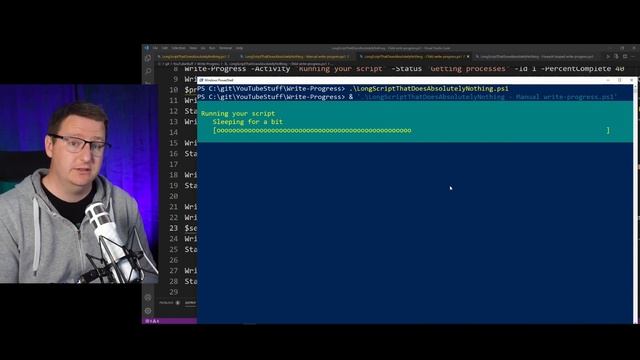Click the breadcrumb path above the editor
The height and width of the screenshot is (360, 640).
tap(245, 64)
